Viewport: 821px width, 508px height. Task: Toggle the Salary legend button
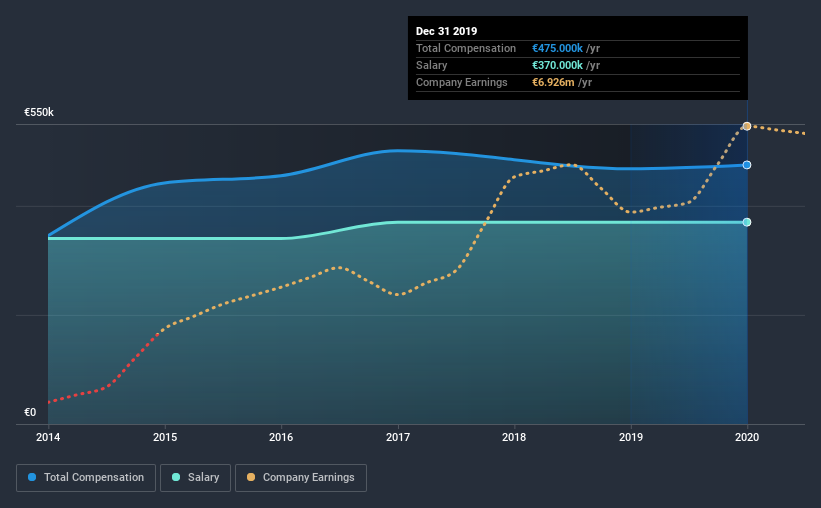(x=195, y=478)
